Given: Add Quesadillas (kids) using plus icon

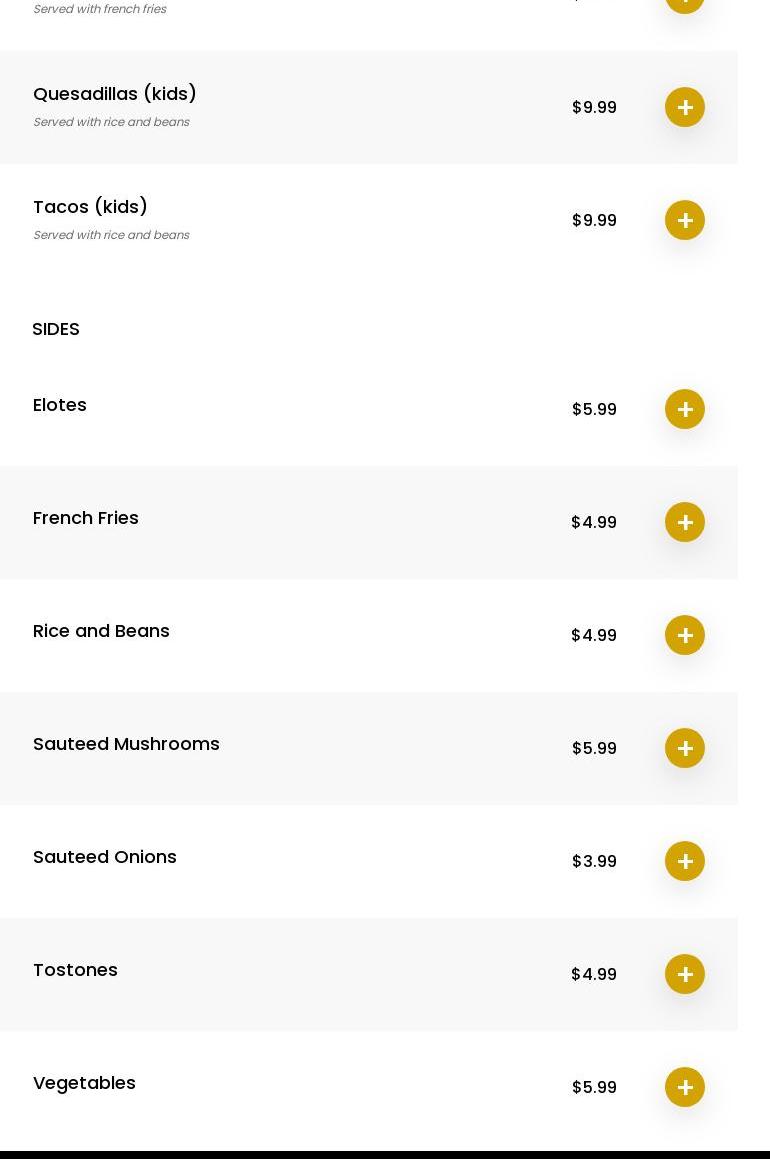Looking at the screenshot, I should pyautogui.click(x=685, y=107).
